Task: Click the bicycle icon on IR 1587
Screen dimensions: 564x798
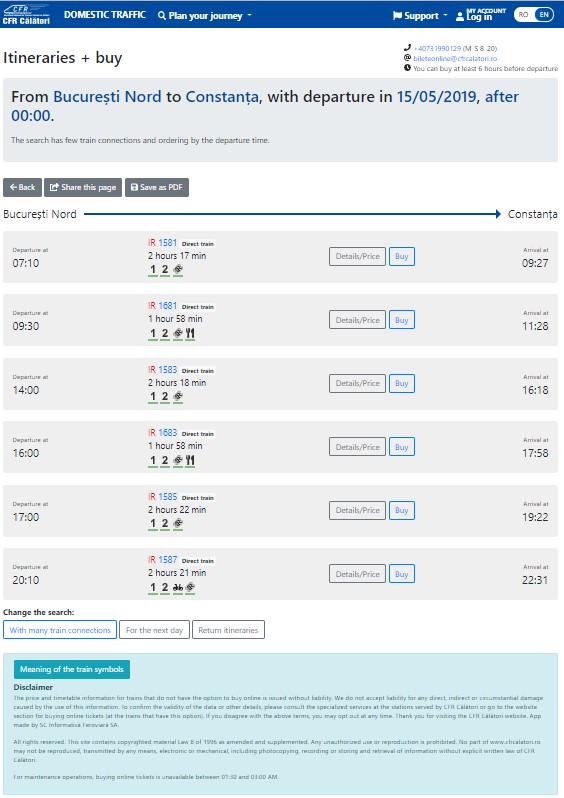Action: coord(178,587)
